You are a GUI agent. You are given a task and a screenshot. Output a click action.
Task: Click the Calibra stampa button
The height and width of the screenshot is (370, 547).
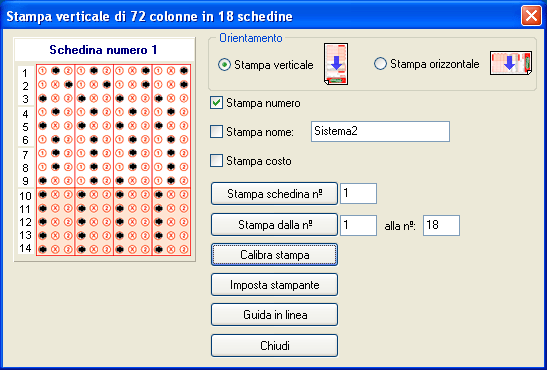pyautogui.click(x=274, y=255)
